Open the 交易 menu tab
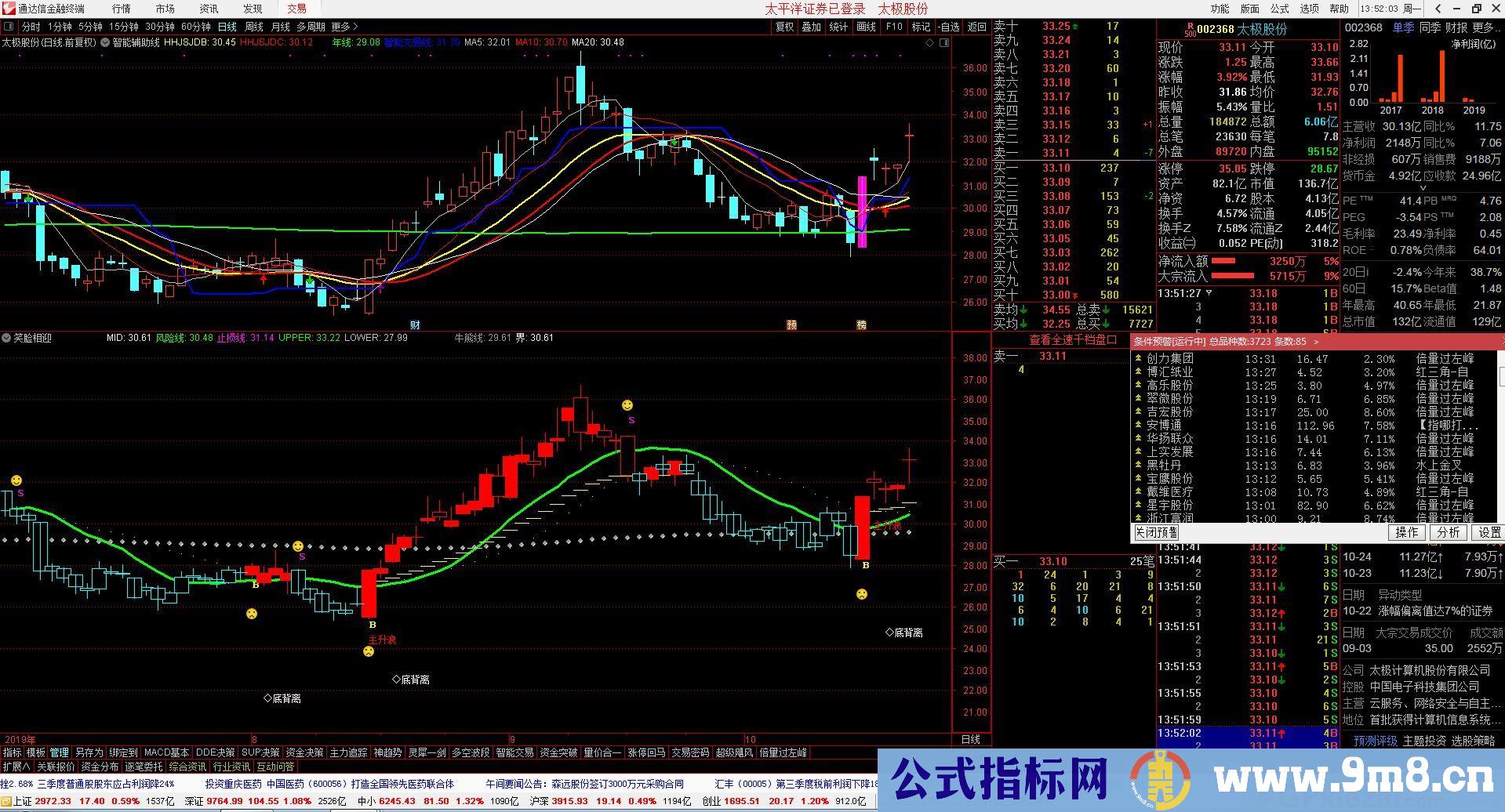1505x812 pixels. [x=296, y=9]
